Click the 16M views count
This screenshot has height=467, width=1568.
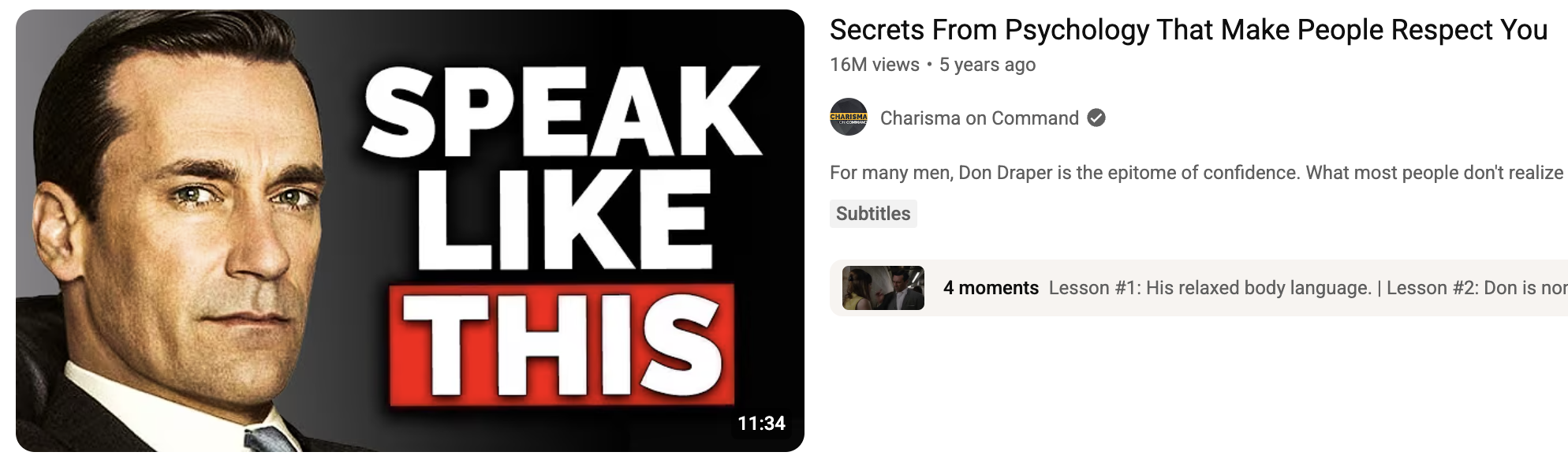pos(875,65)
